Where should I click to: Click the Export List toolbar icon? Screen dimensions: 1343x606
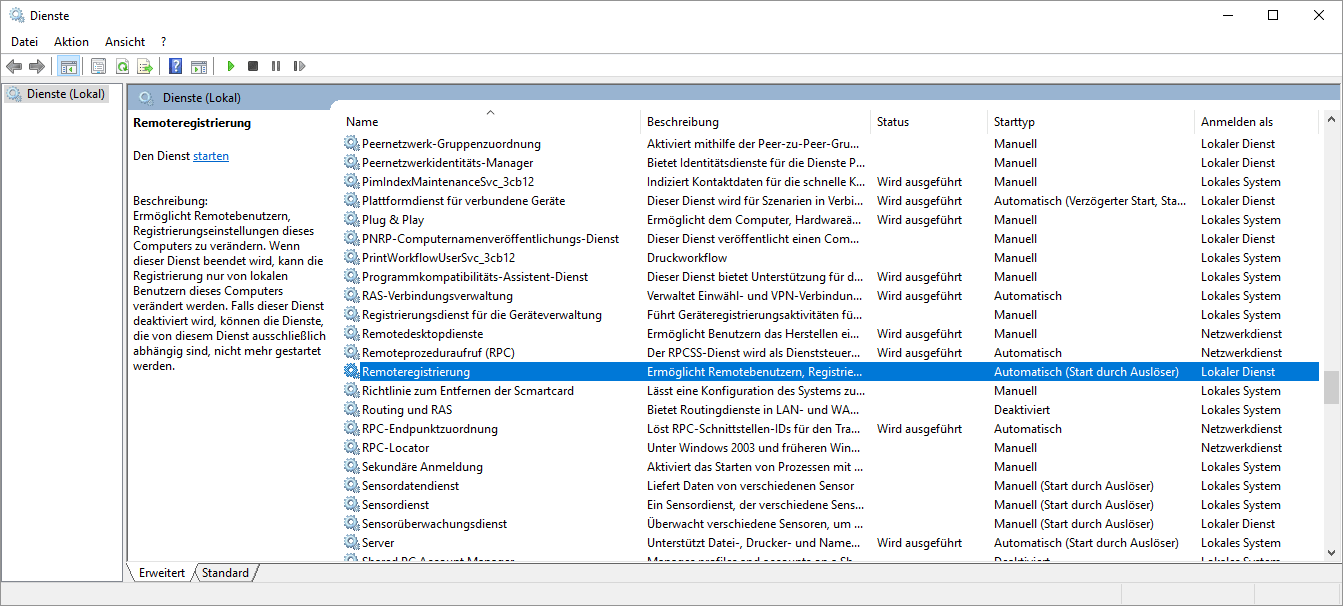[145, 66]
